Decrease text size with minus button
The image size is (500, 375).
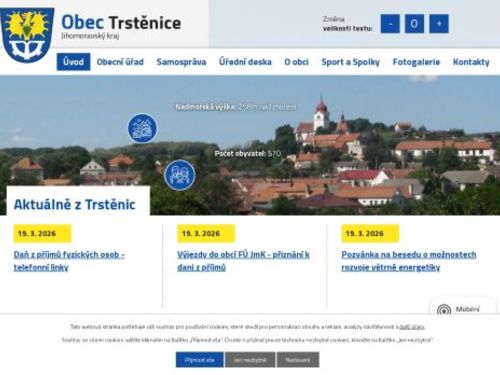[390, 24]
